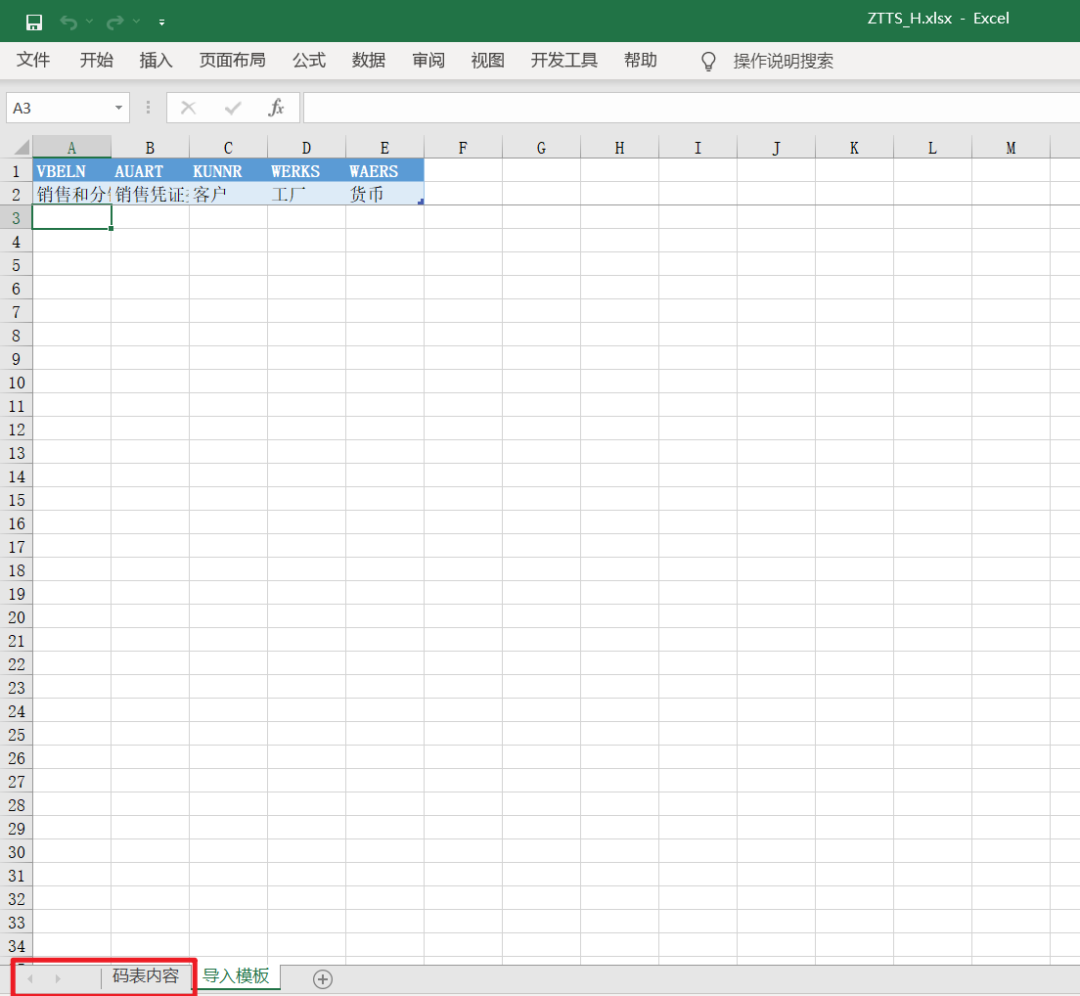1080x996 pixels.
Task: Click the three-dot formula bar handle
Action: tap(148, 108)
